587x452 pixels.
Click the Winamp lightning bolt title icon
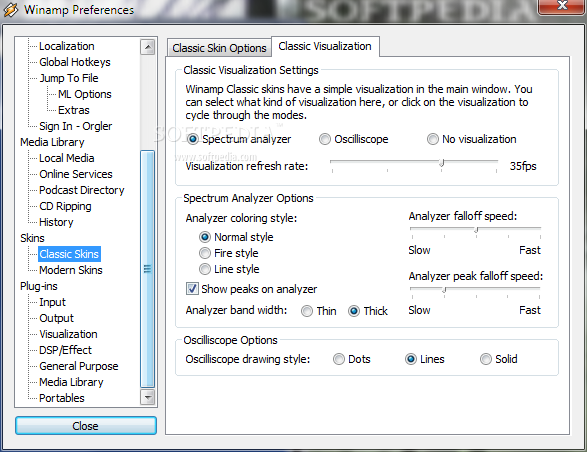tap(10, 10)
